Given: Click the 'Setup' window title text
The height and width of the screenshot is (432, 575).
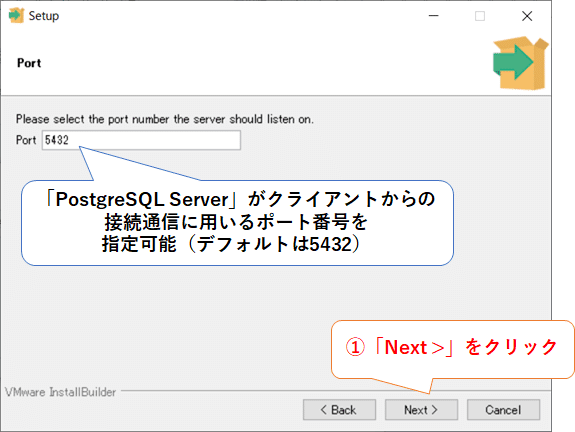Looking at the screenshot, I should (x=44, y=16).
